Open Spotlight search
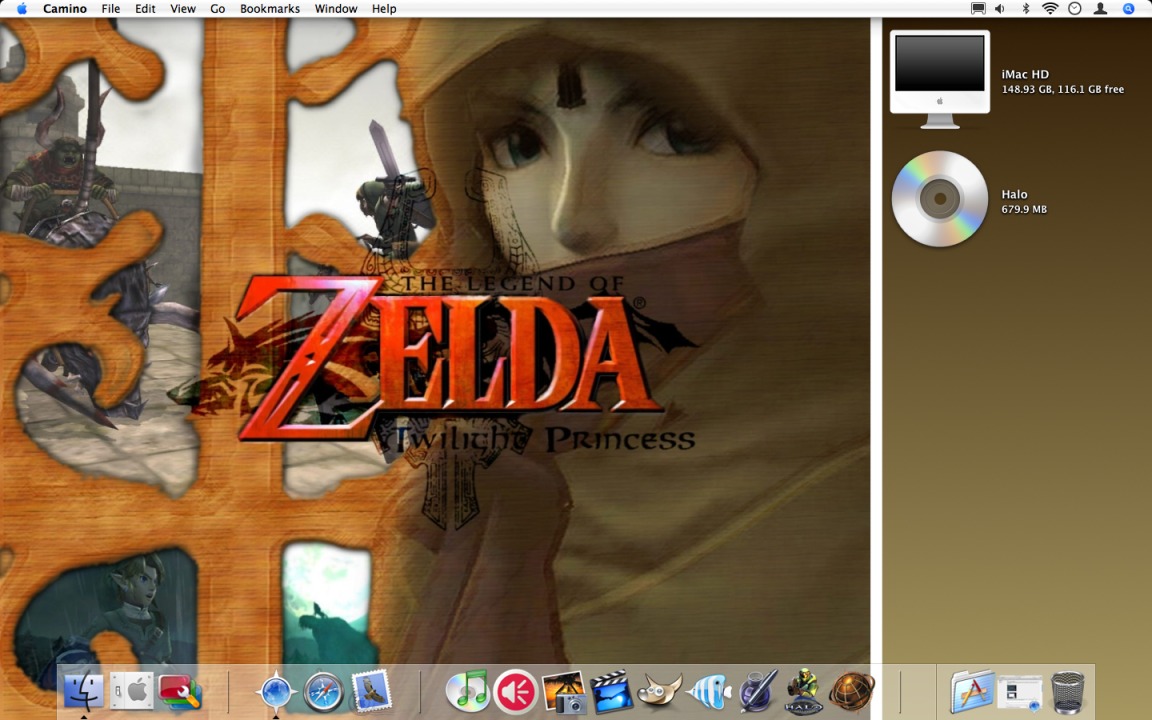1152x720 pixels. (1128, 9)
